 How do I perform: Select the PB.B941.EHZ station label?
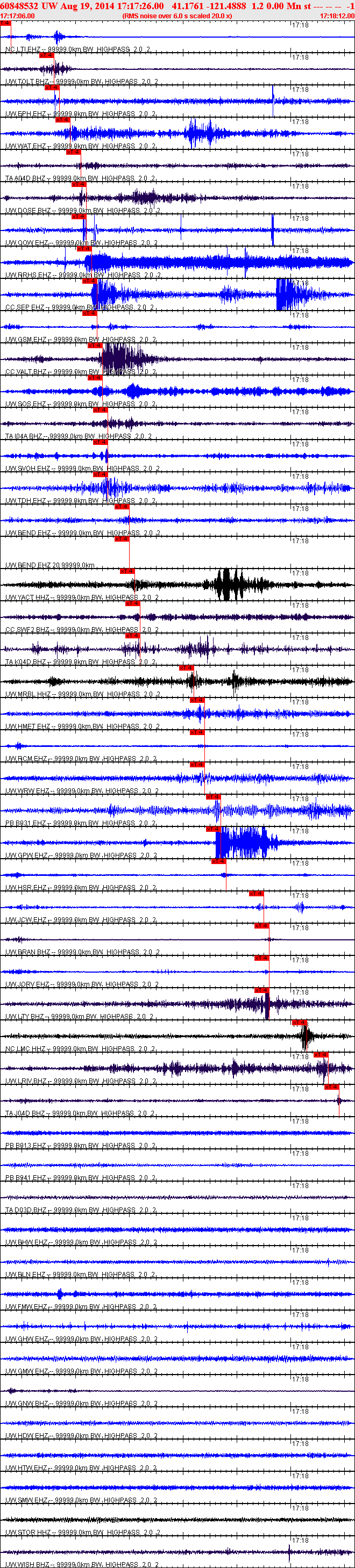coord(80,1178)
